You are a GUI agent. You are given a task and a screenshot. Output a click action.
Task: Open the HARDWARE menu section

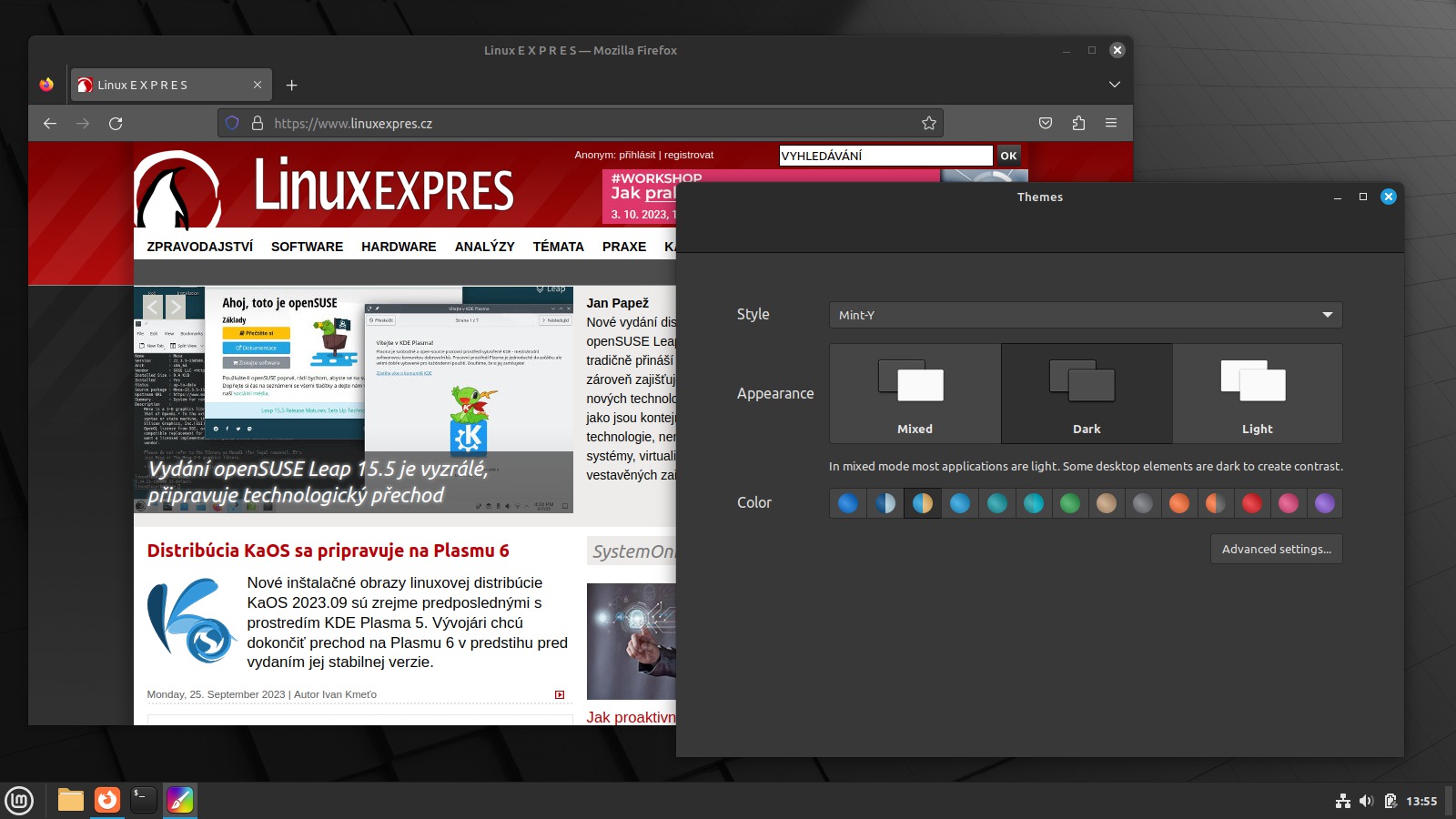point(399,247)
